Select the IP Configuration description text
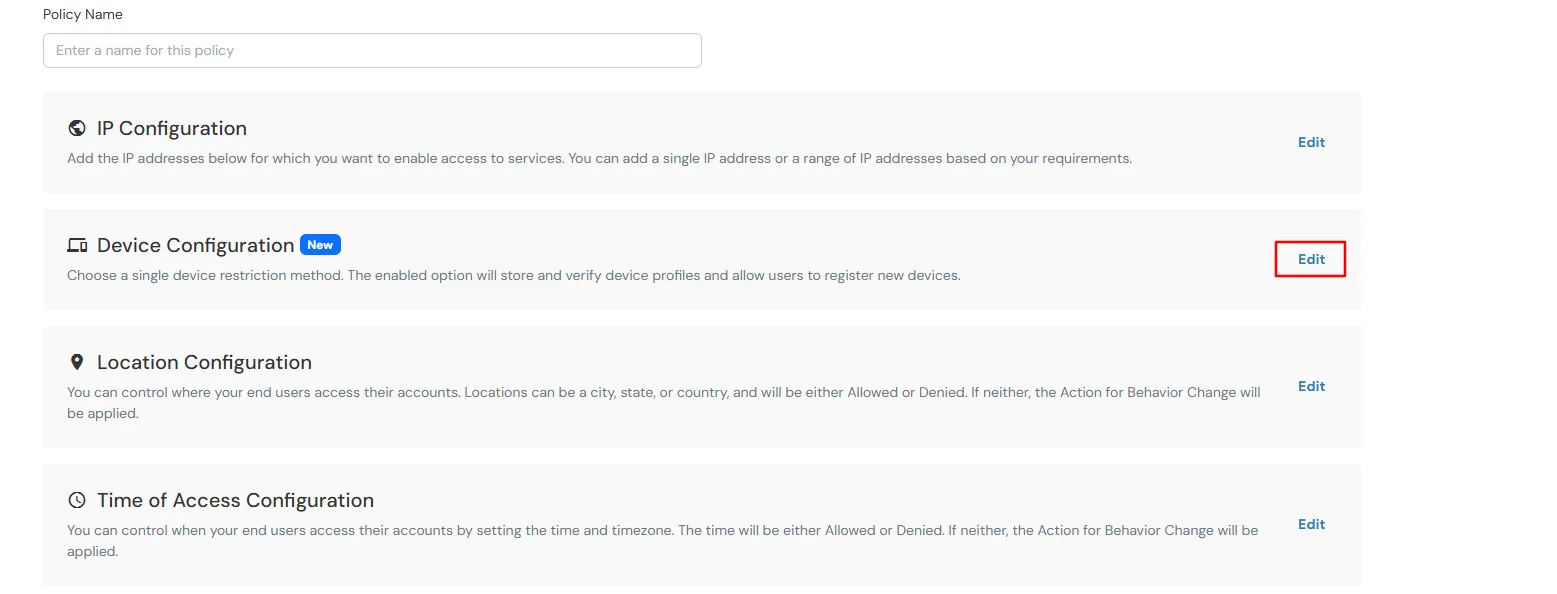The height and width of the screenshot is (594, 1557). click(600, 157)
